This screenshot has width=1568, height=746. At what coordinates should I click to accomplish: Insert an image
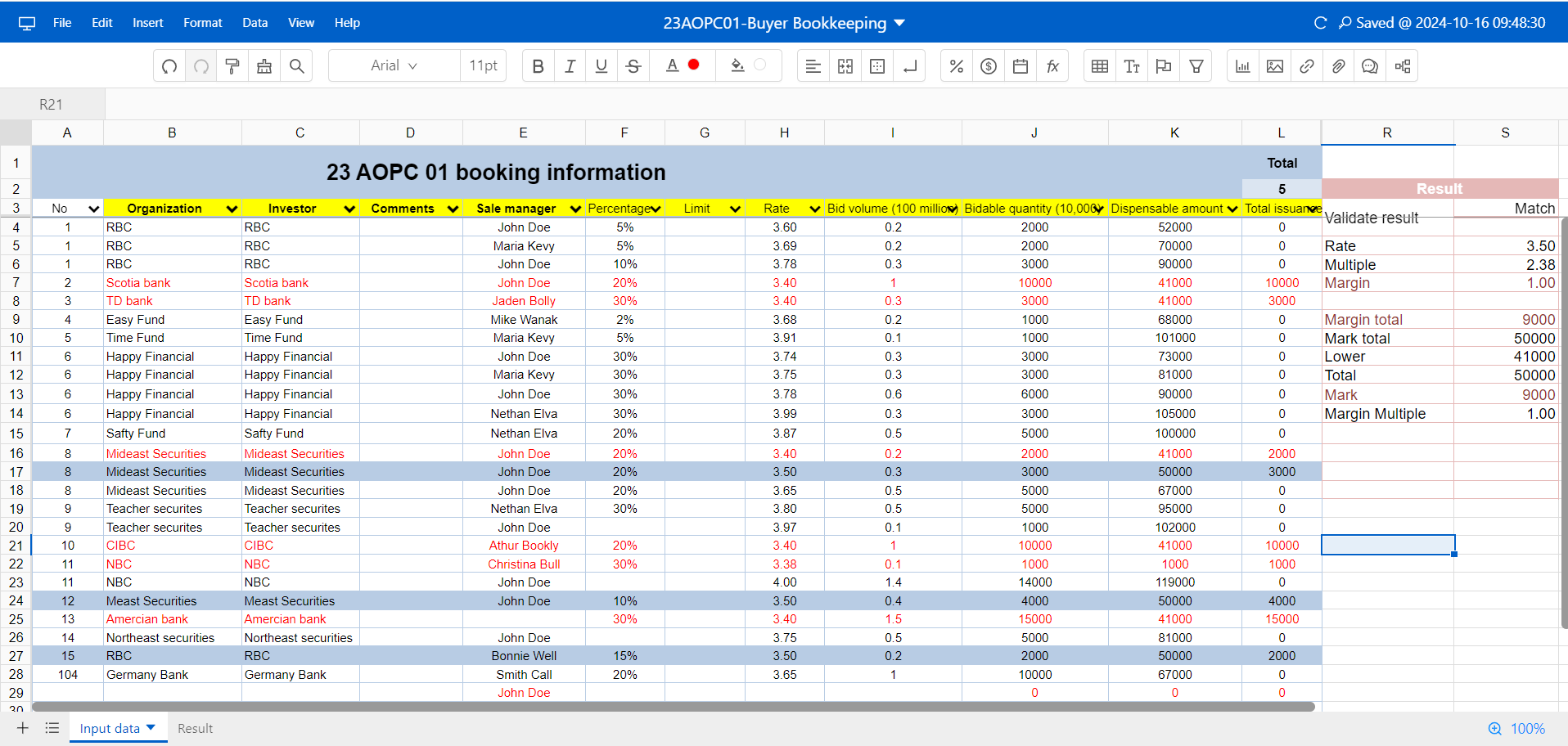[1275, 66]
